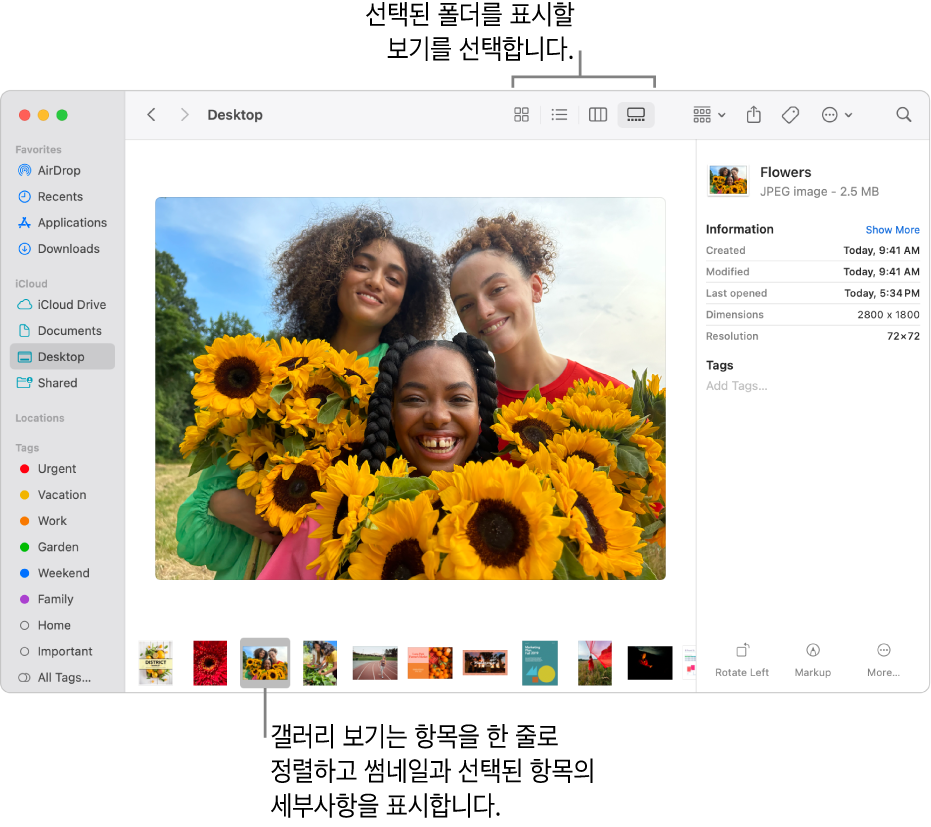Select the gardening people thumbnail

(x=320, y=663)
